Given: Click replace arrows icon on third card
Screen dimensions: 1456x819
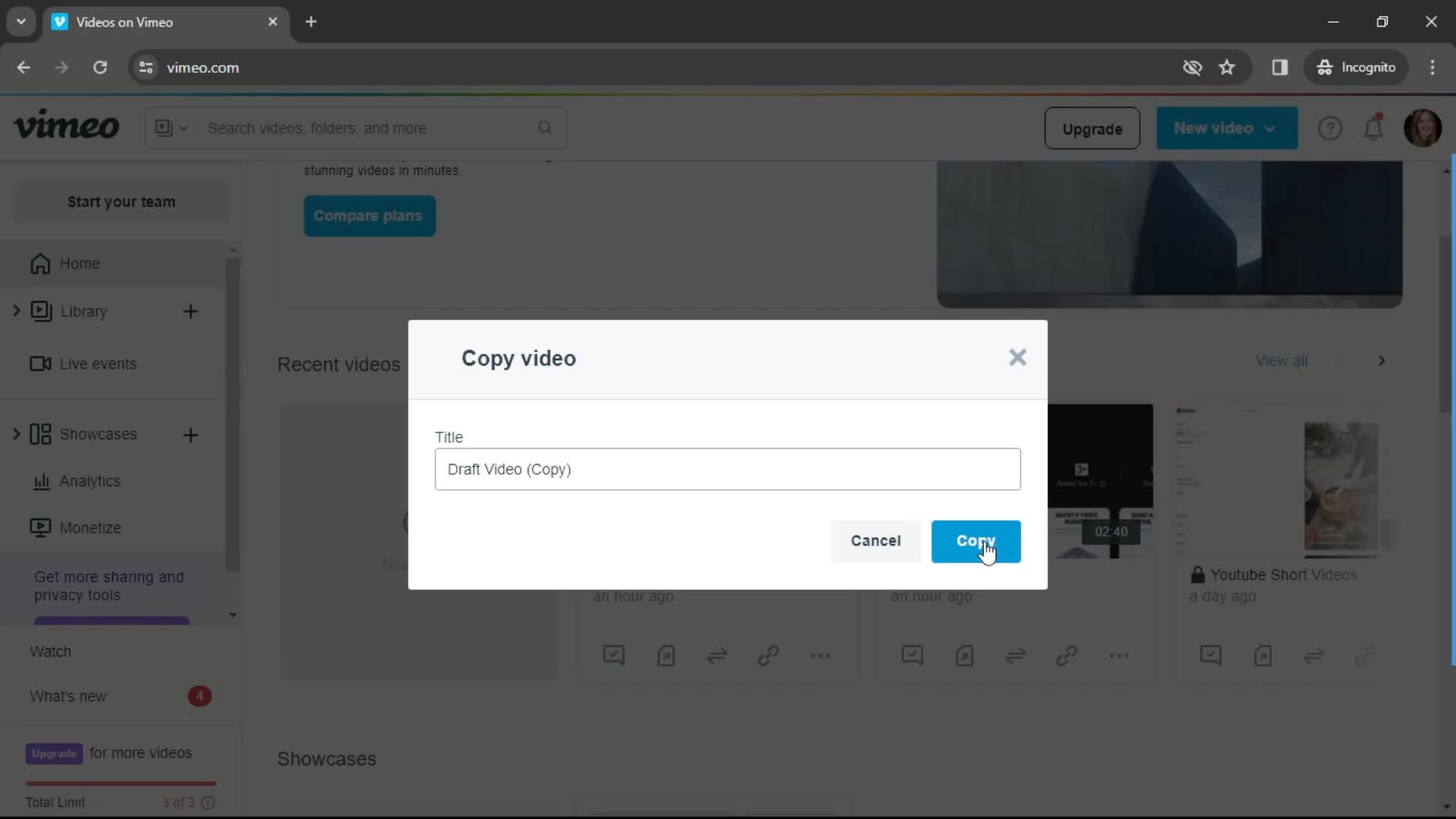Looking at the screenshot, I should click(1015, 655).
